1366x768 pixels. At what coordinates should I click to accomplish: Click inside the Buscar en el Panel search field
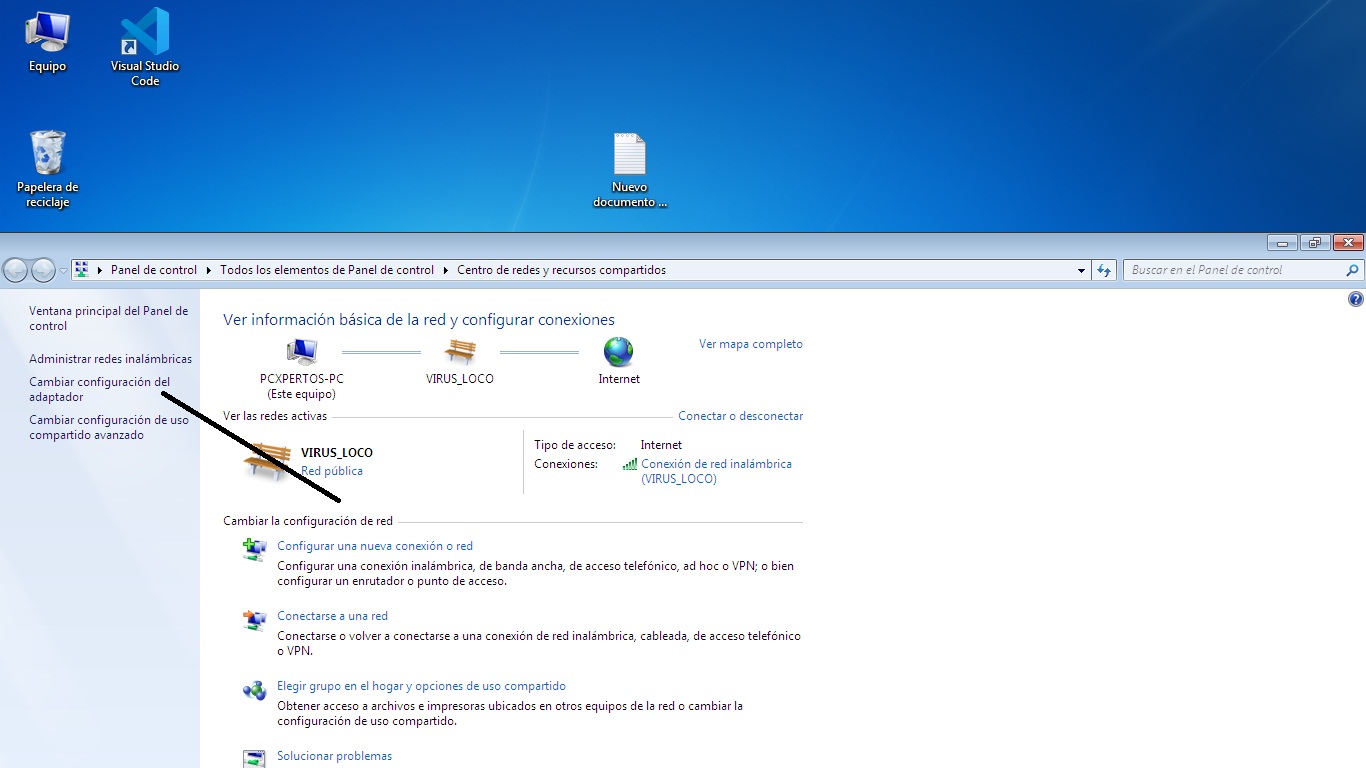1230,269
